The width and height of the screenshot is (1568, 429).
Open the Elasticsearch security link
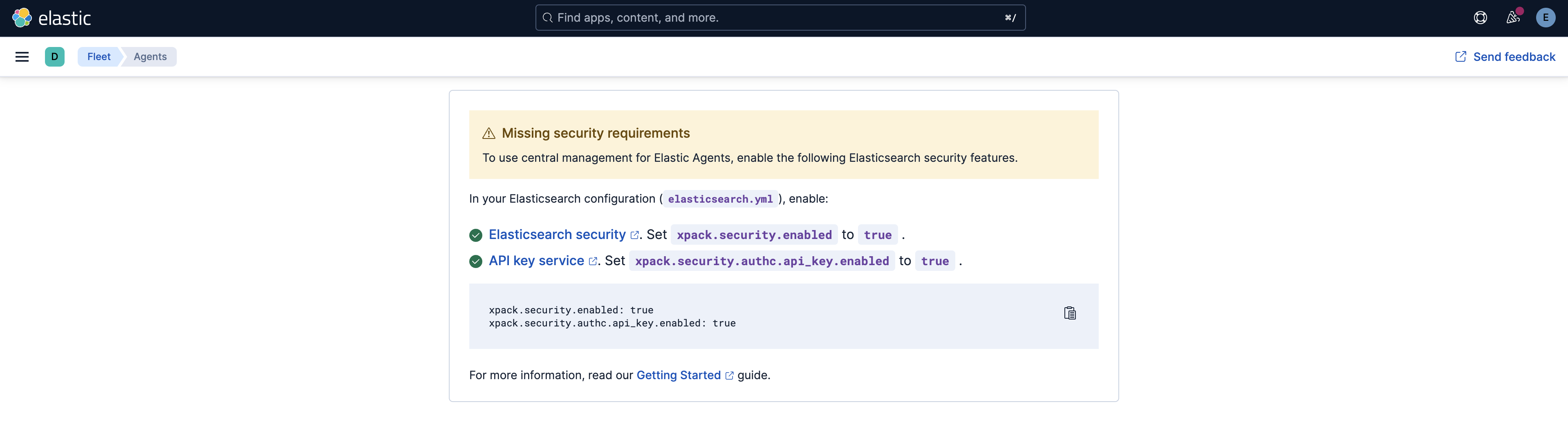564,234
